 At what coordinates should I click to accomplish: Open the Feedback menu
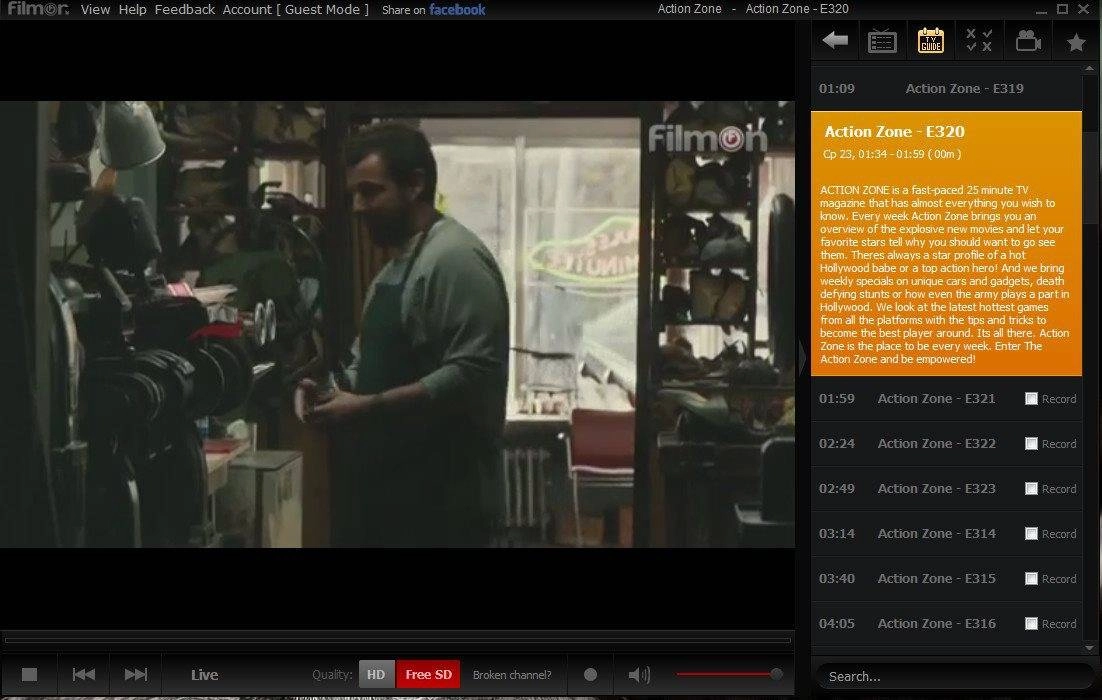click(184, 9)
